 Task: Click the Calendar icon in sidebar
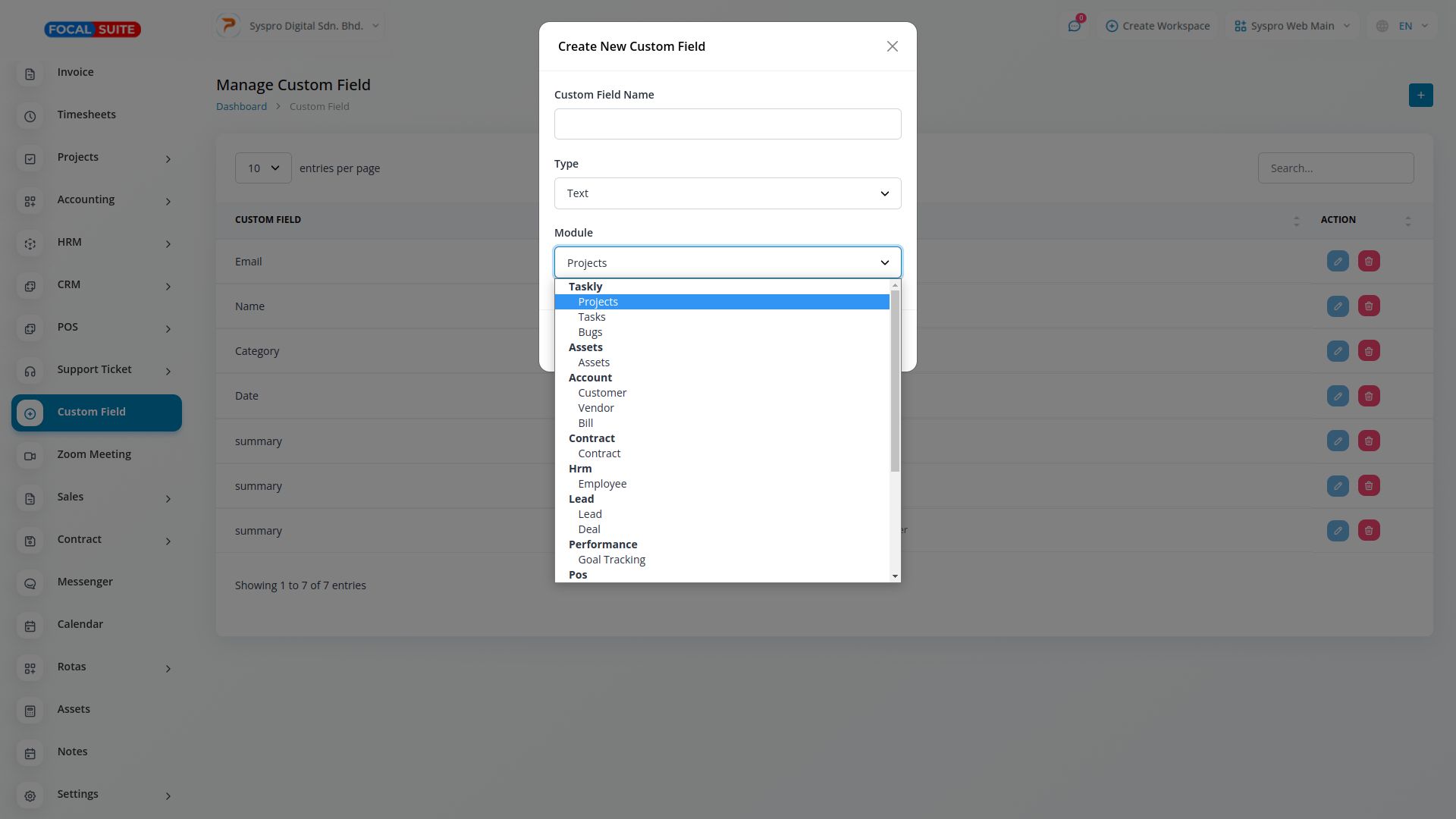[x=30, y=626]
